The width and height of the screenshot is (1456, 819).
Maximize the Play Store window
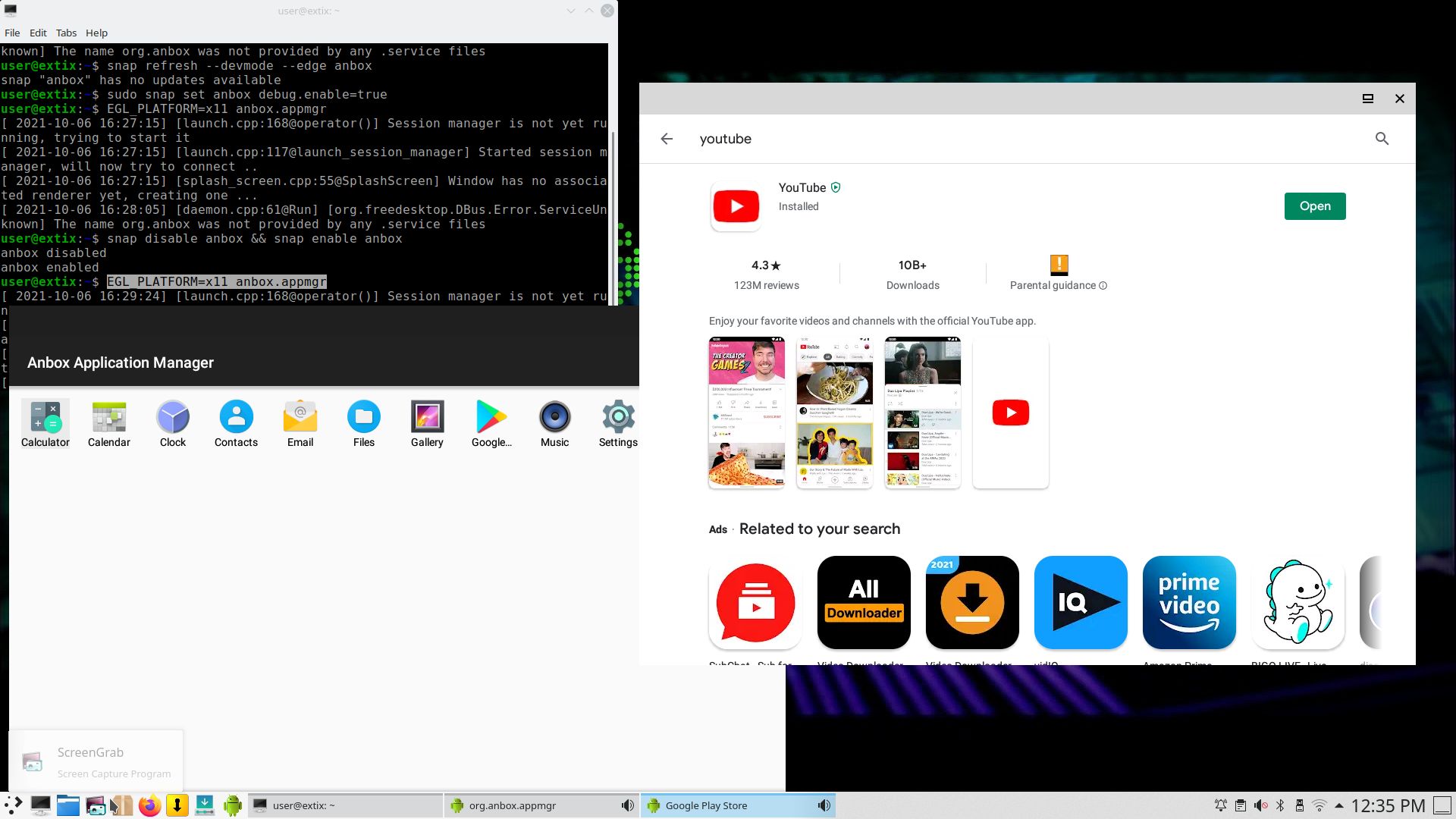(1368, 99)
